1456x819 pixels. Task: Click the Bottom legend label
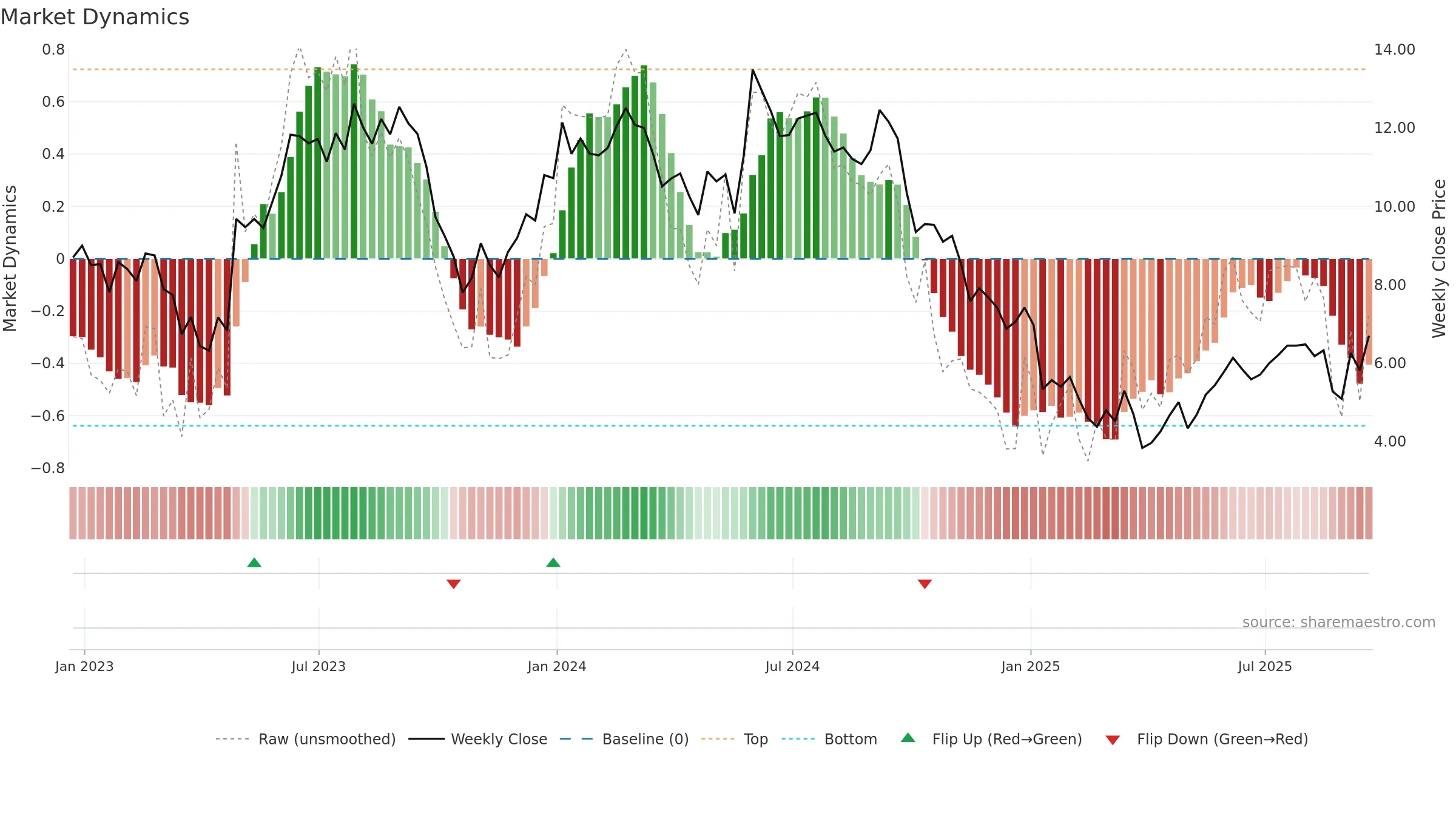[850, 739]
